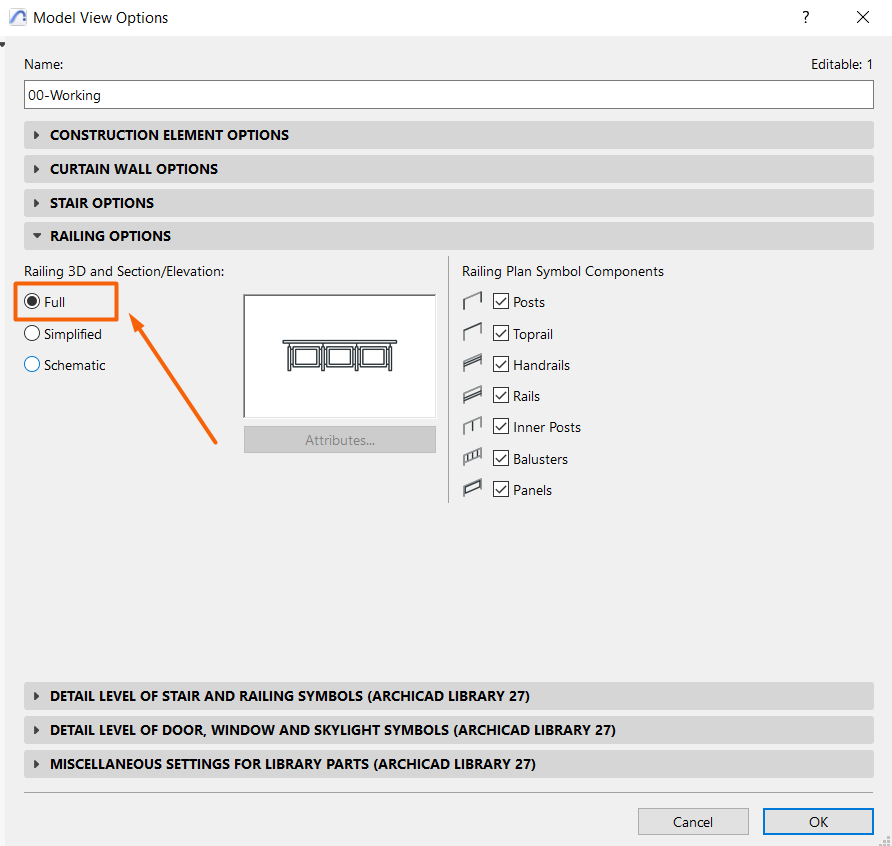892x846 pixels.
Task: Click the Balusters symbol icon
Action: (x=473, y=459)
